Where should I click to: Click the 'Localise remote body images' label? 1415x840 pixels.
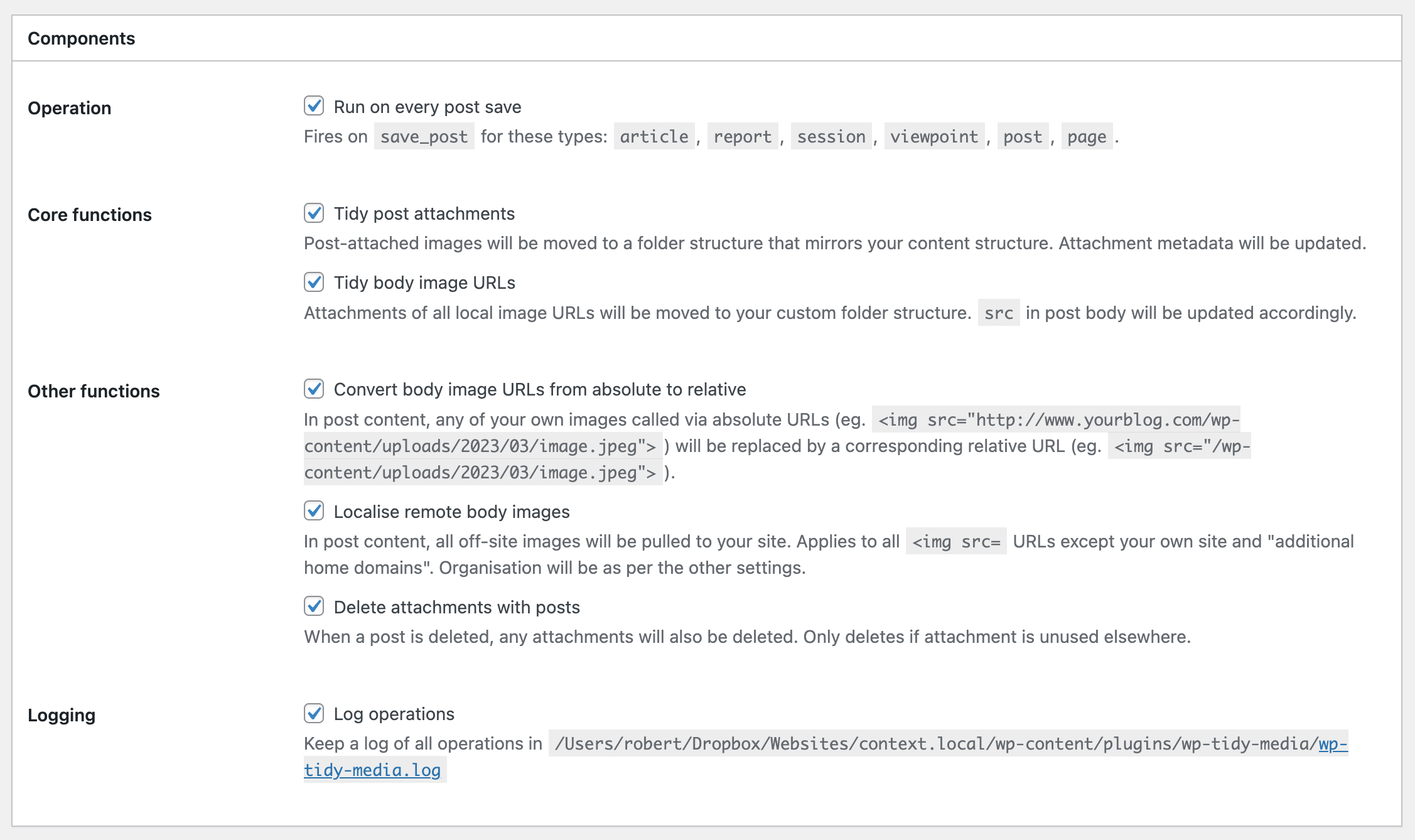coord(451,512)
